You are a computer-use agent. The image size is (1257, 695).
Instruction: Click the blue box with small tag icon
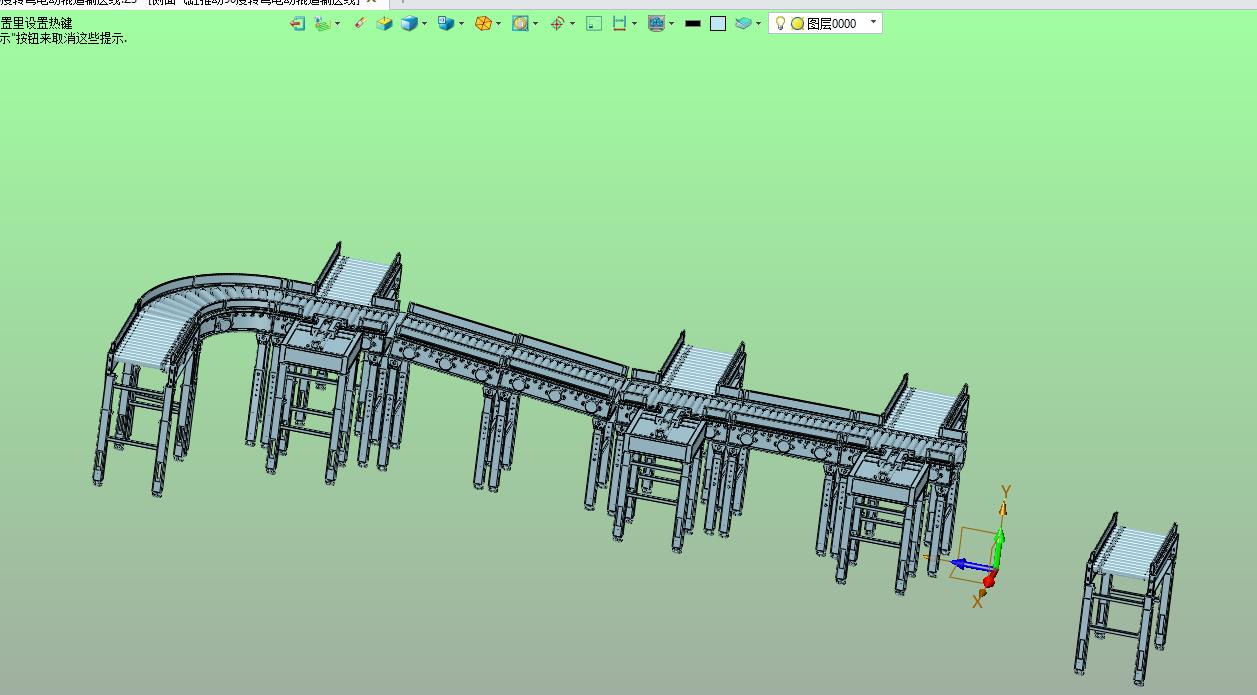(446, 23)
